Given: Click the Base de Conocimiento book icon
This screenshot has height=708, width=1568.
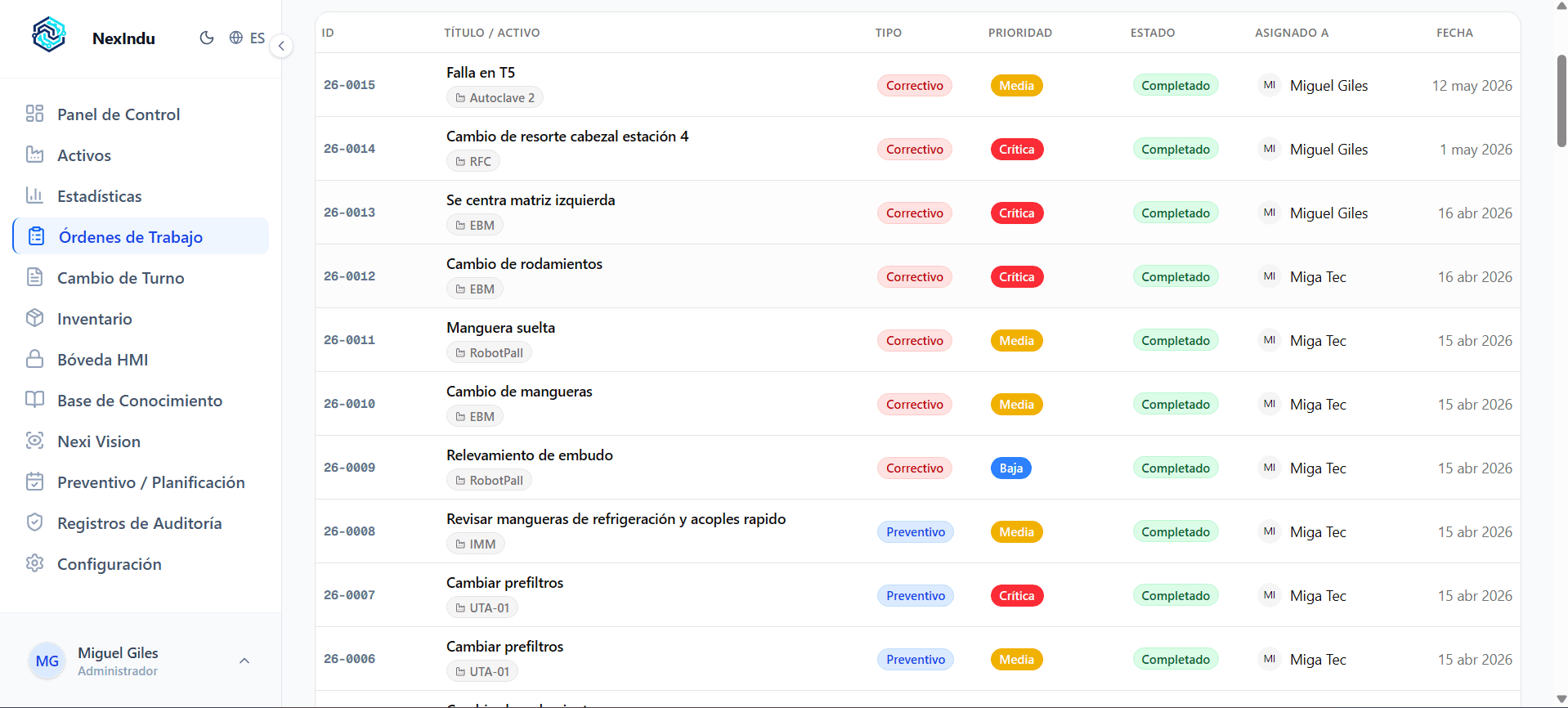Looking at the screenshot, I should pyautogui.click(x=34, y=400).
